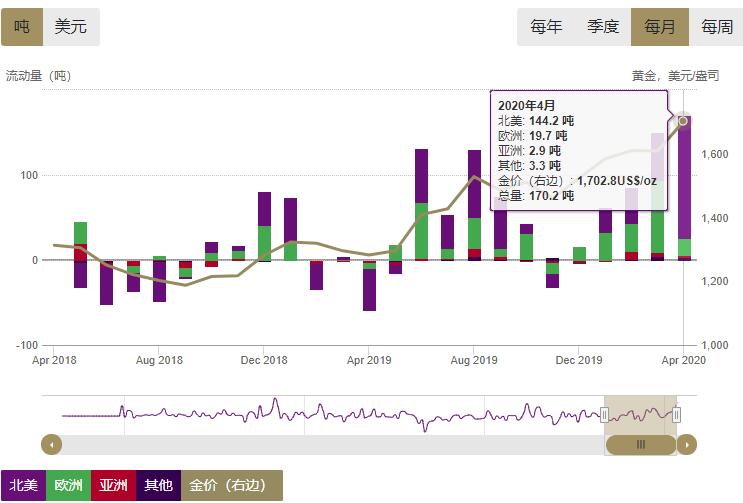743x503 pixels.
Task: Click the navigator scrollbar thumb
Action: (x=641, y=445)
